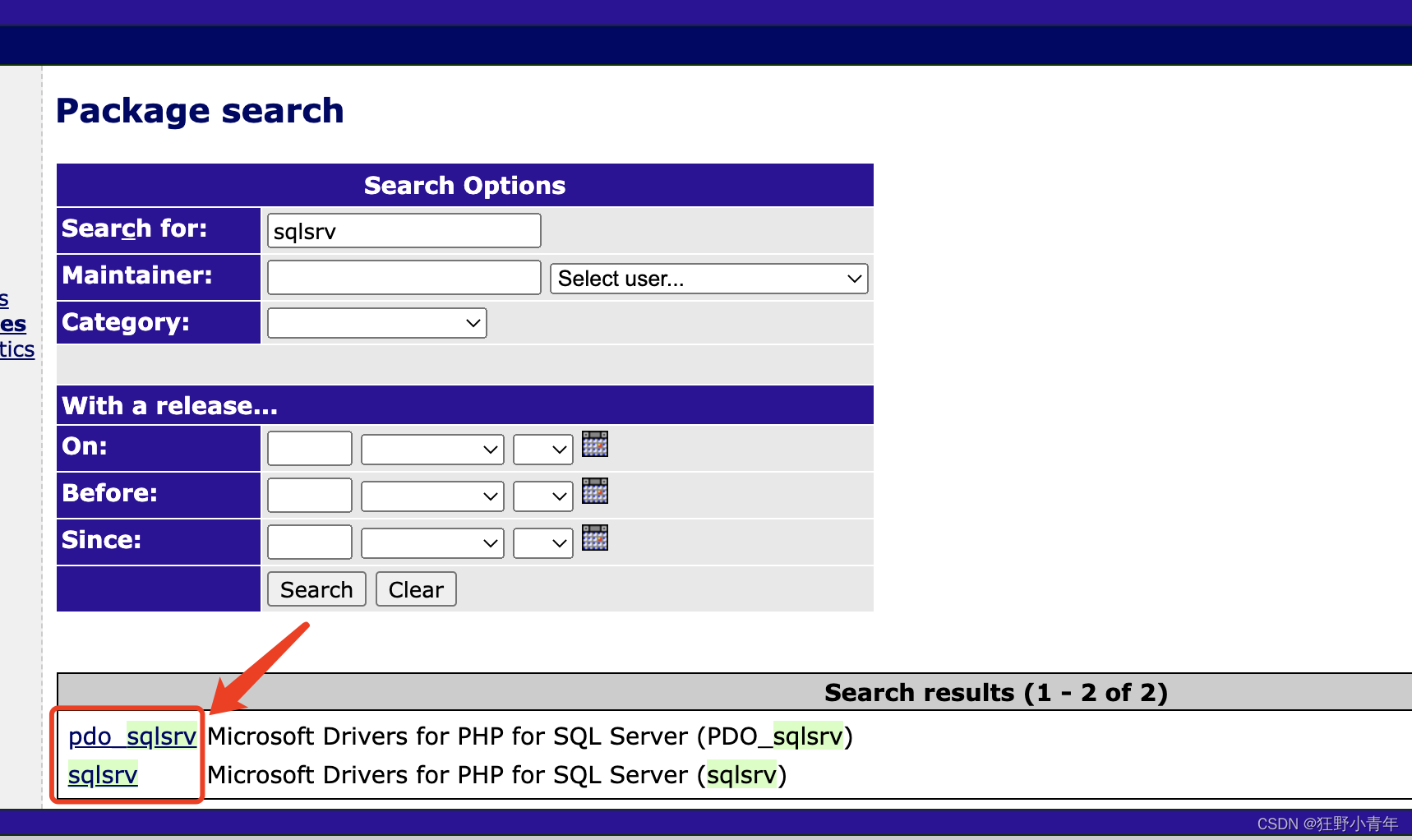
Task: Click the Statistics link in the sidebar
Action: pos(16,348)
